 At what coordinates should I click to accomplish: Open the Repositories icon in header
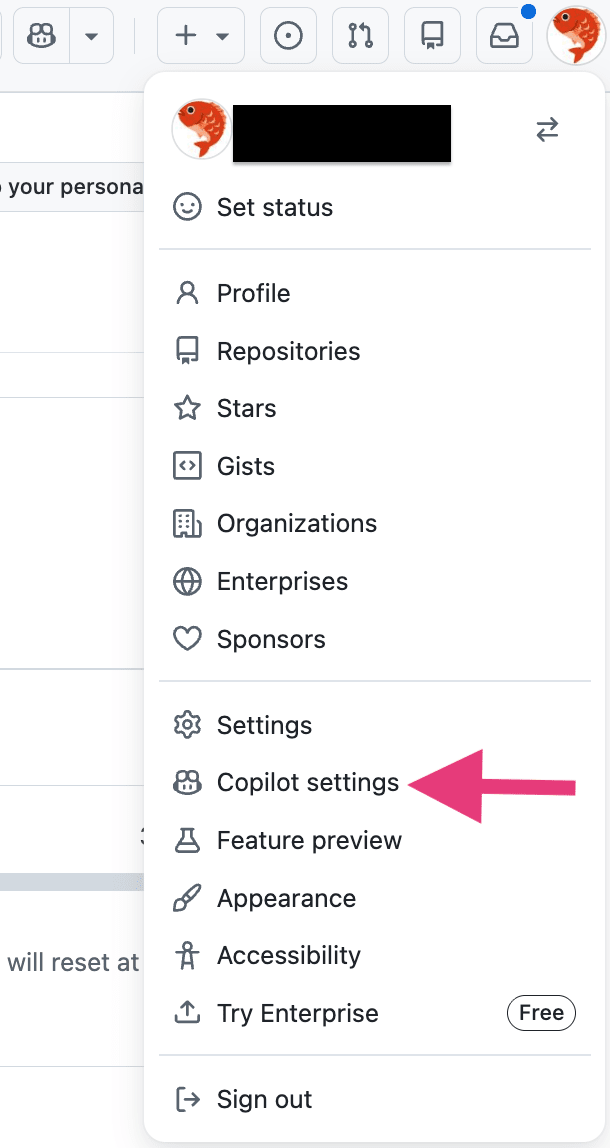tap(432, 36)
